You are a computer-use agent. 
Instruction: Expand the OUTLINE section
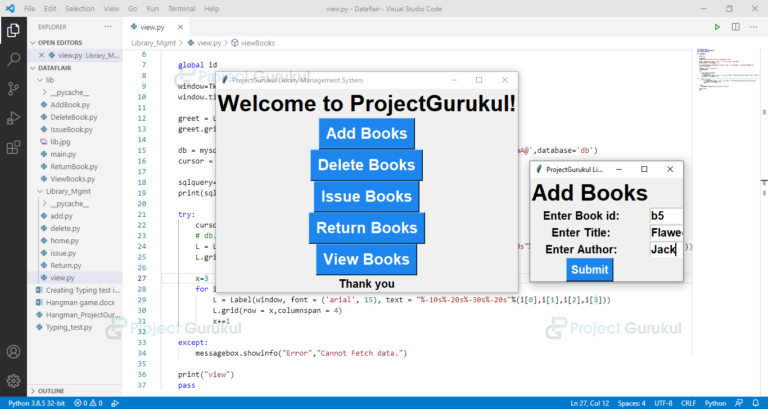click(52, 390)
